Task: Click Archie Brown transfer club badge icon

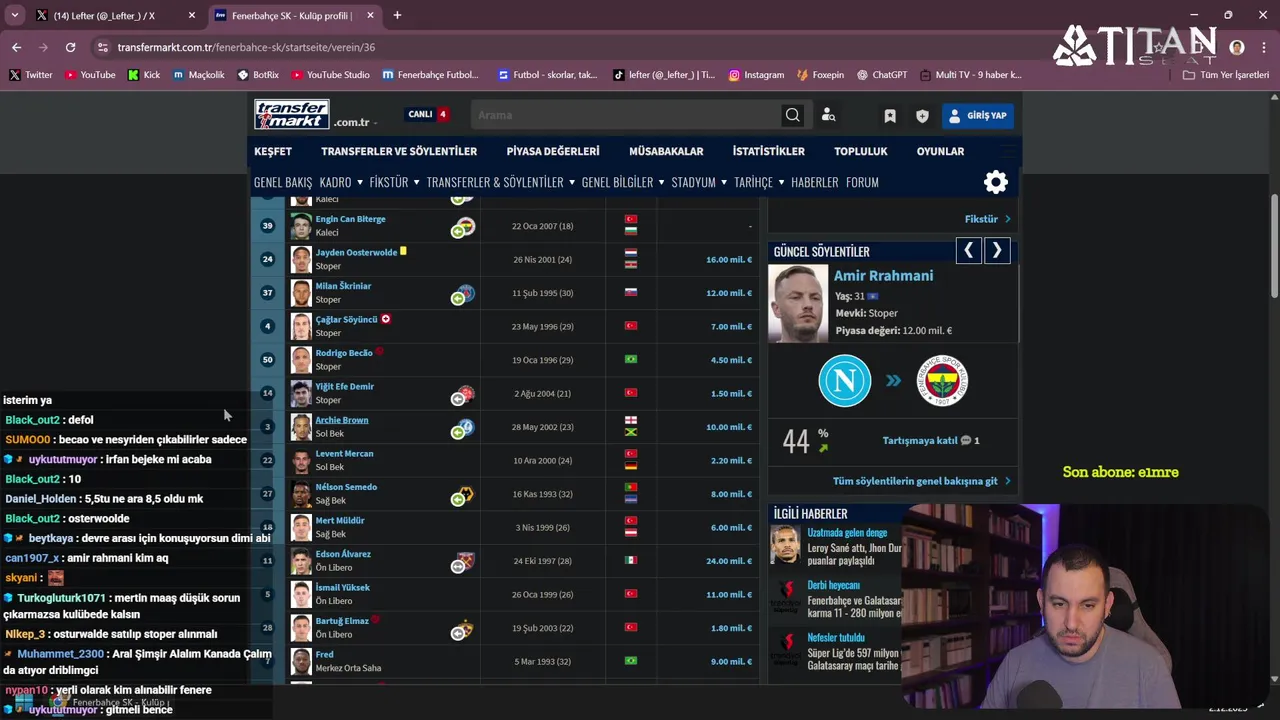Action: 464,428
